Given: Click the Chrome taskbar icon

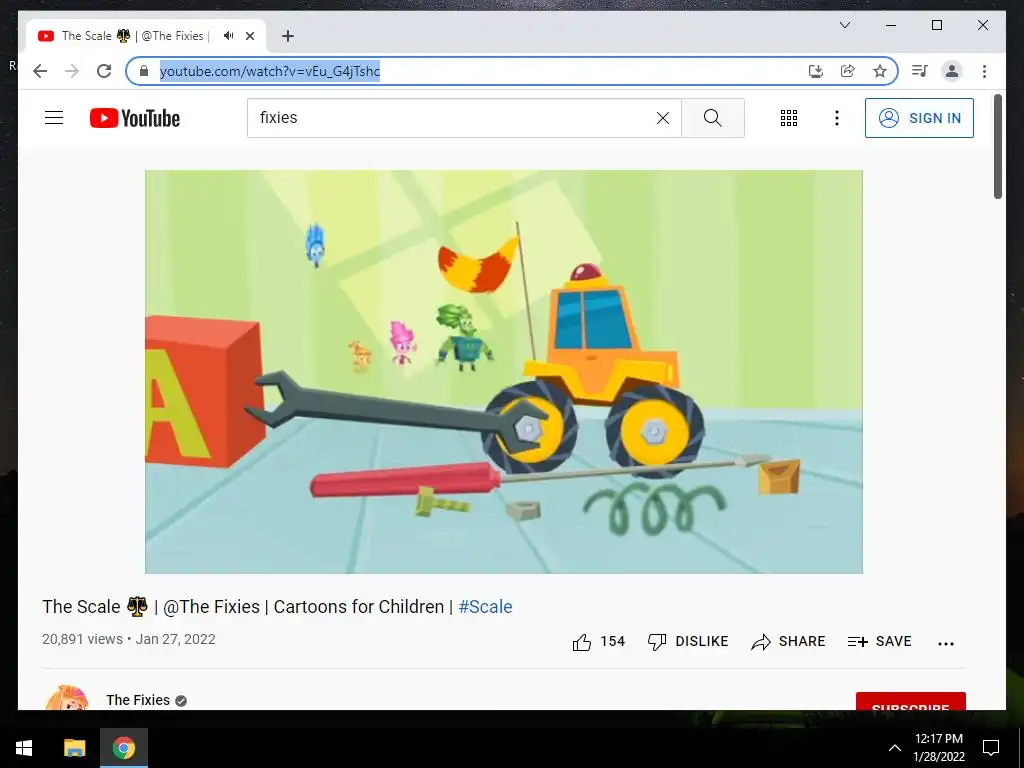Looking at the screenshot, I should click(123, 748).
